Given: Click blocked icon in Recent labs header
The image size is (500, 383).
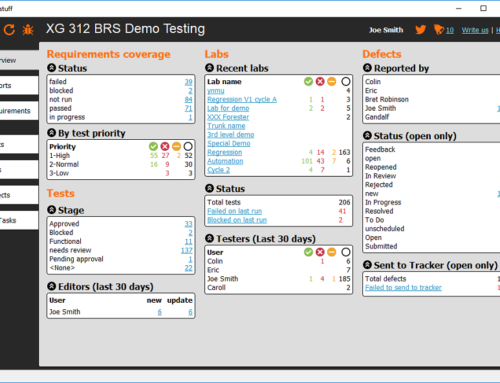Looking at the screenshot, I should tap(332, 81).
